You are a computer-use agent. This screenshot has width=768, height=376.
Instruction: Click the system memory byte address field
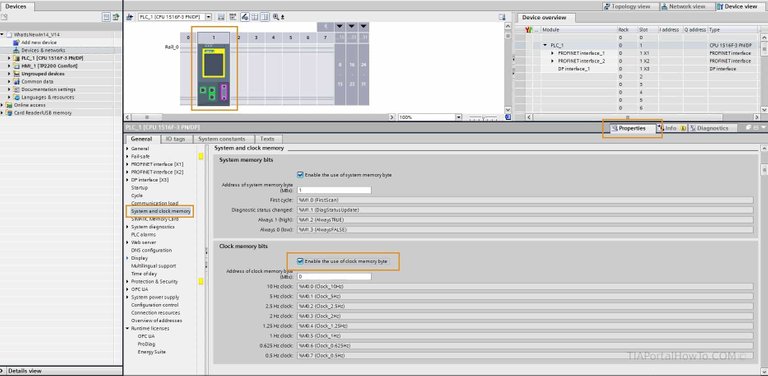coord(334,190)
